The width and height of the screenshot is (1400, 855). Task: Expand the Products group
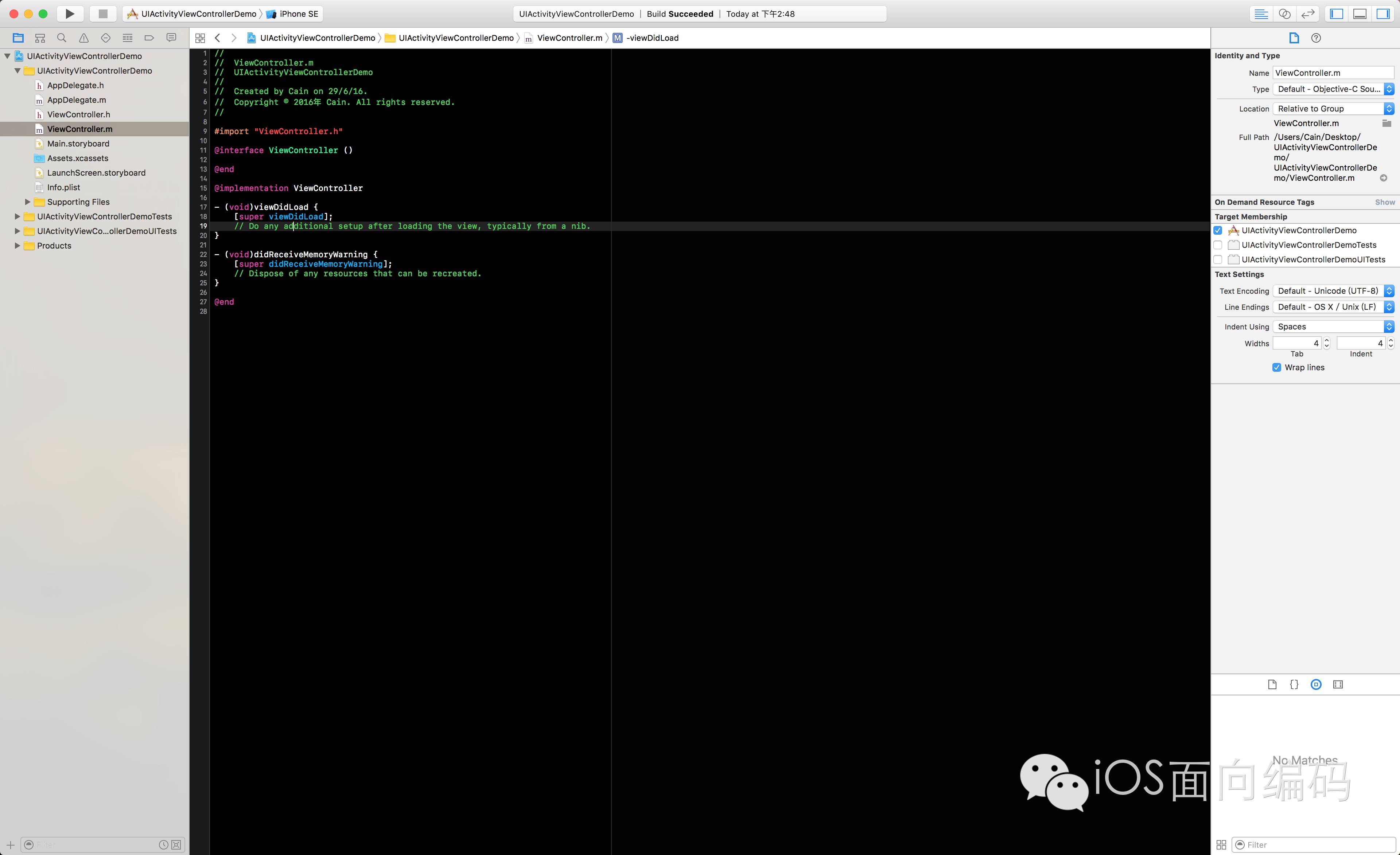(17, 245)
